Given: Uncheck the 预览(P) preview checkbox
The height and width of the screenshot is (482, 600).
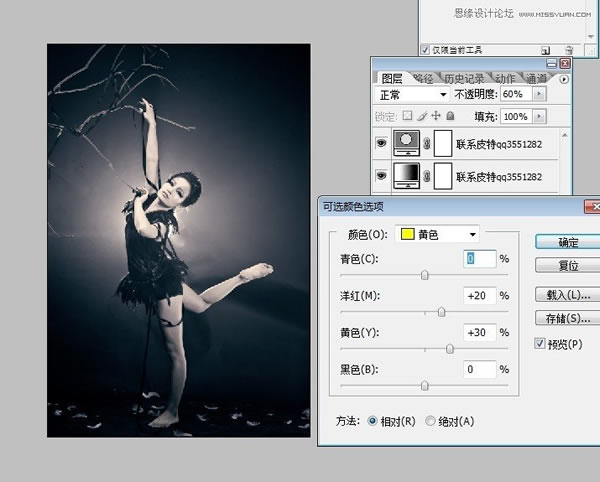Looking at the screenshot, I should click(x=540, y=344).
